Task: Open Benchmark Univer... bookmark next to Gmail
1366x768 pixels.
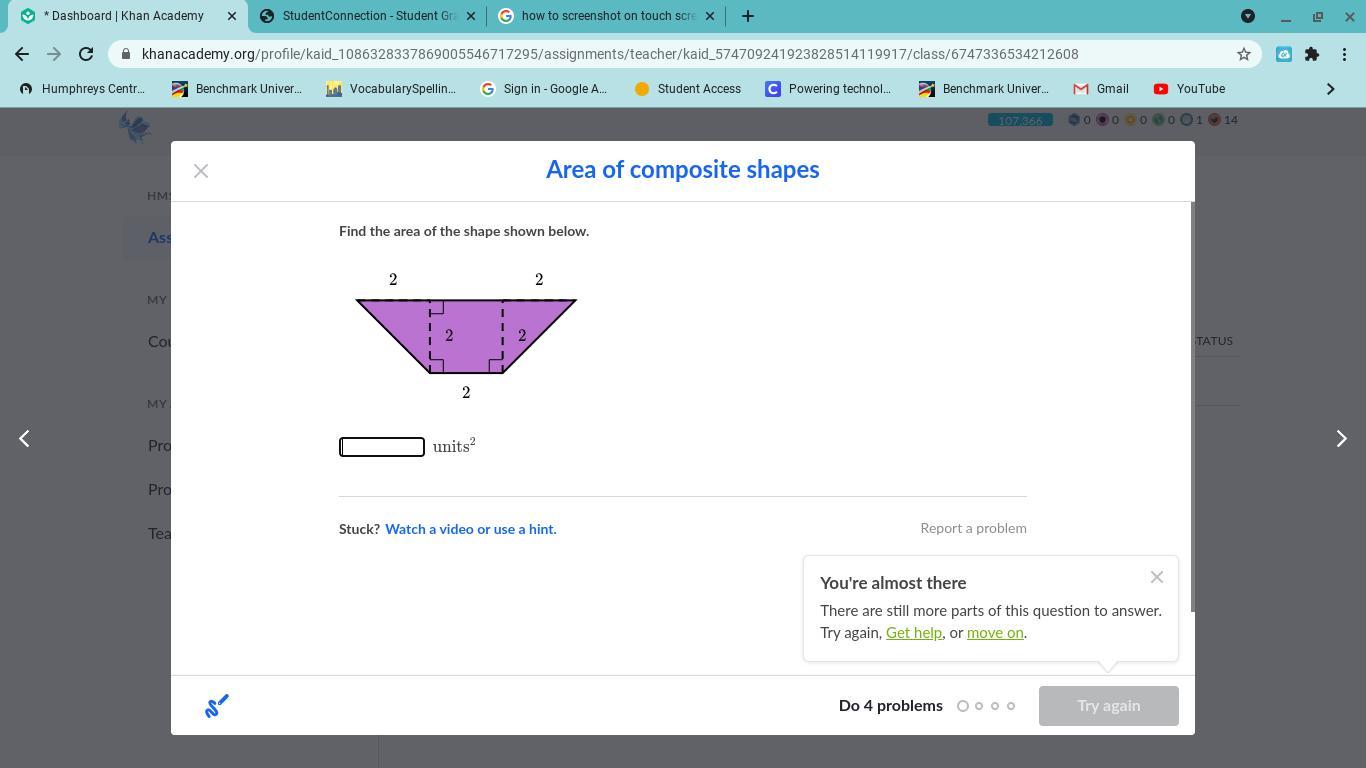Action: [984, 89]
